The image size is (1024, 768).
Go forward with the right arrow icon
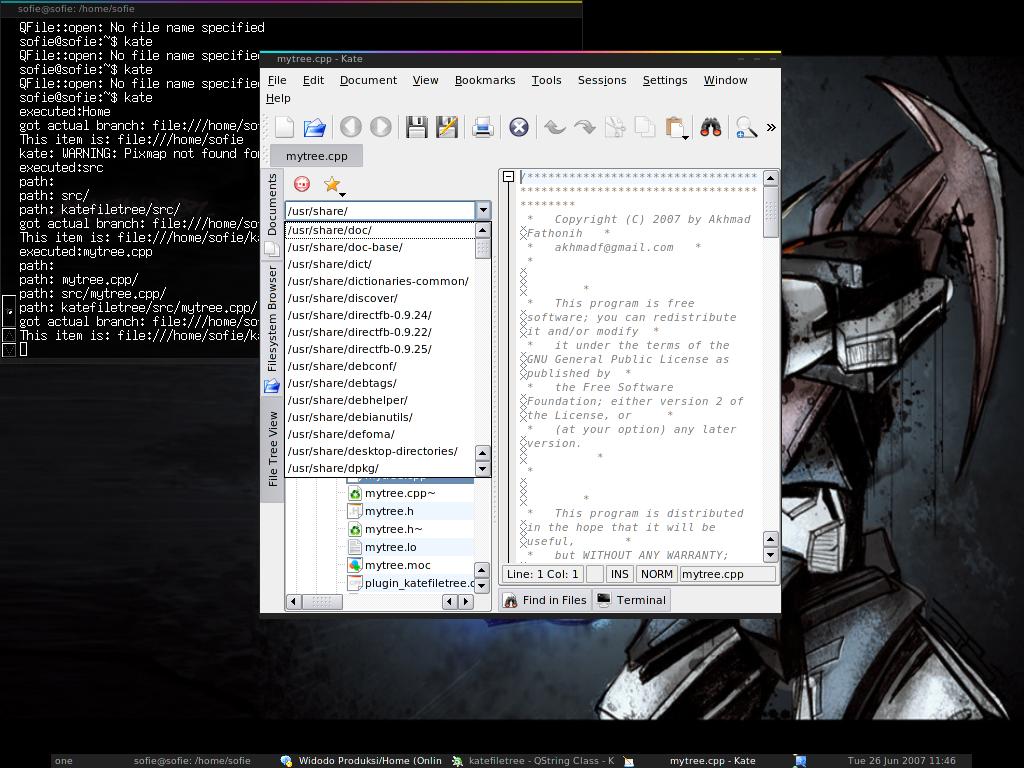pos(381,127)
